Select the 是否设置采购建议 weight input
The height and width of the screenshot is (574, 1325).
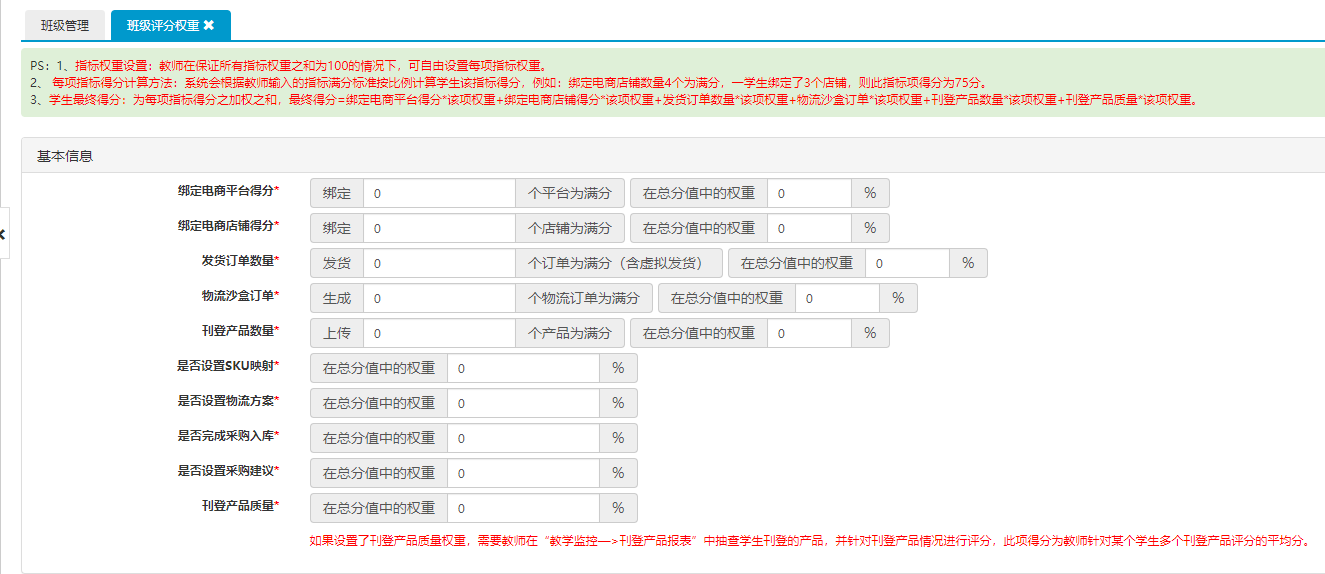[523, 473]
